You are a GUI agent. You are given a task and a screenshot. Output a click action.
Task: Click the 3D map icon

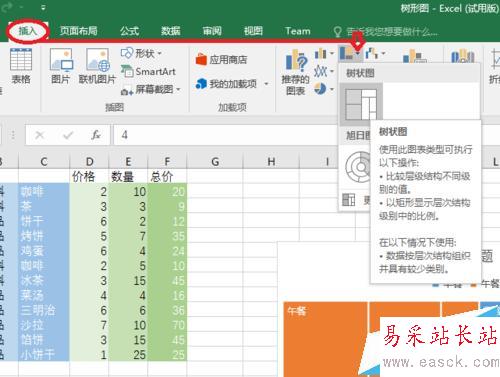coord(463,56)
